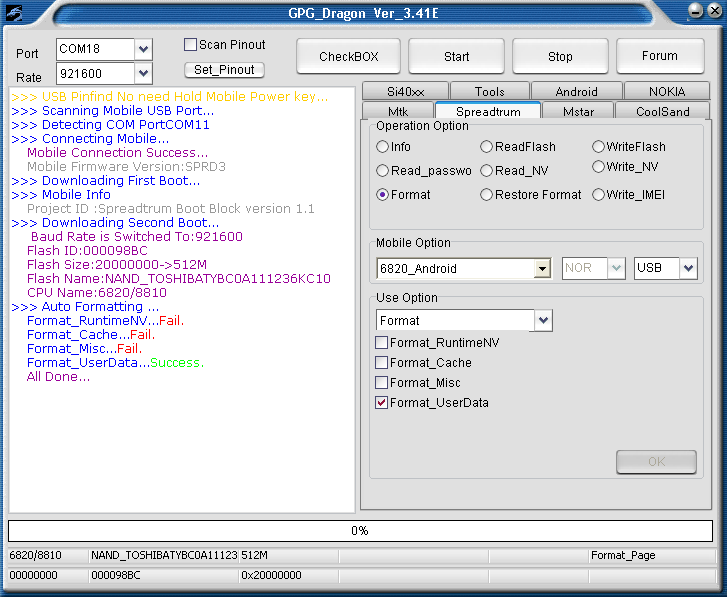Uncheck the Format_UserData checkbox

382,403
